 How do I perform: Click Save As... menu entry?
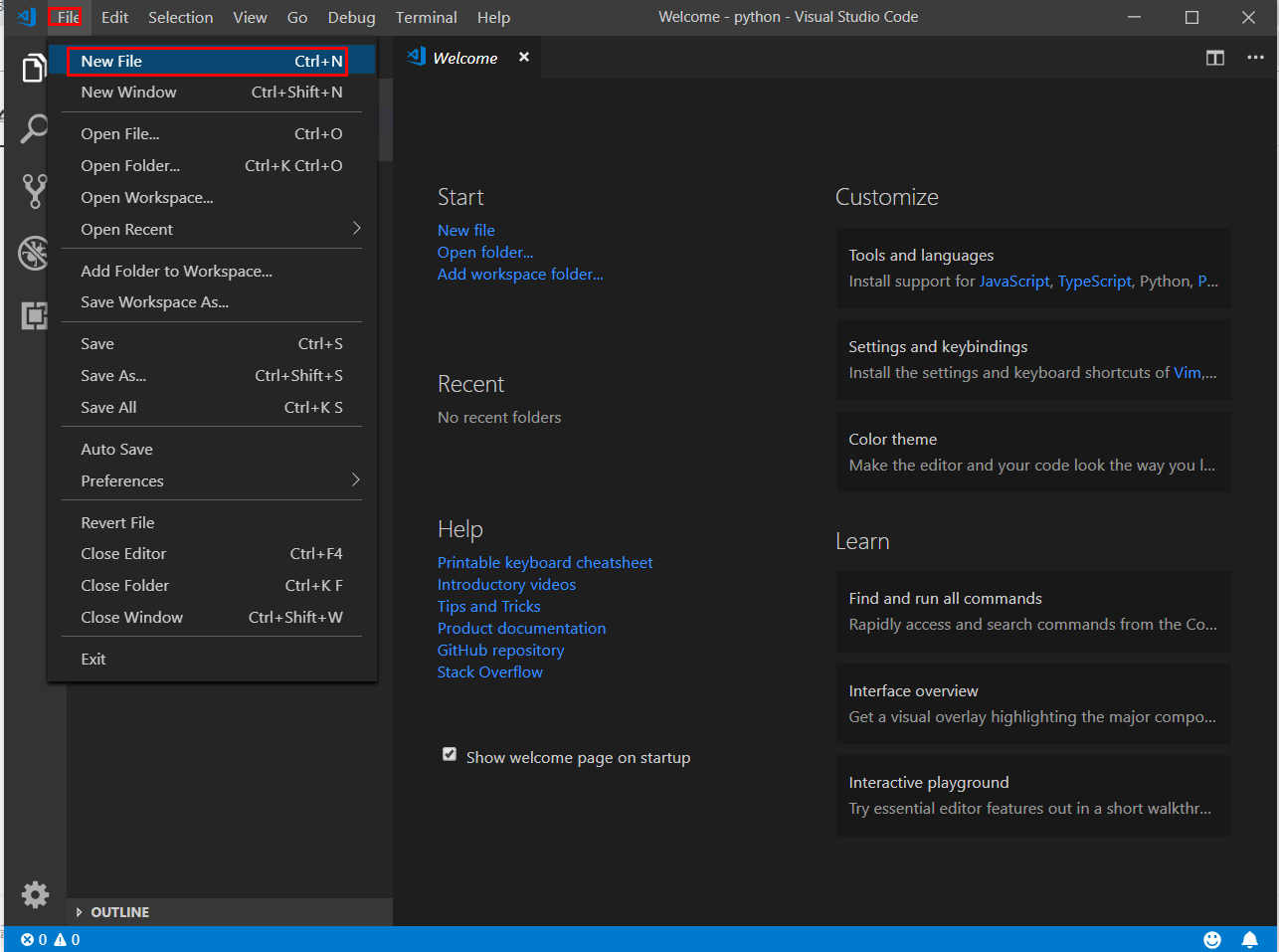tap(212, 375)
